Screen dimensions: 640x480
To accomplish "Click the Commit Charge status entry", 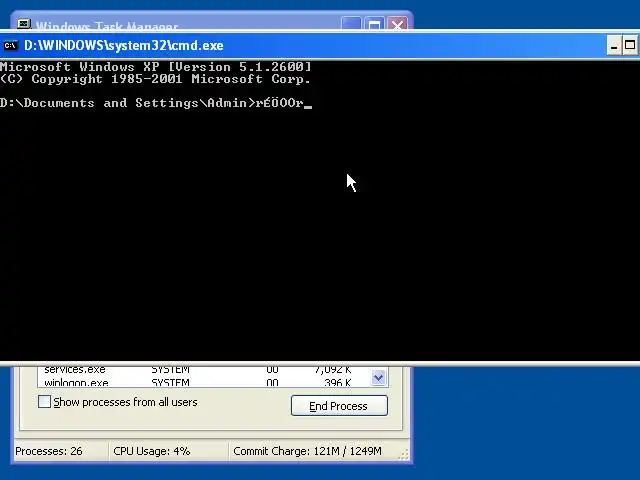I will pos(307,451).
